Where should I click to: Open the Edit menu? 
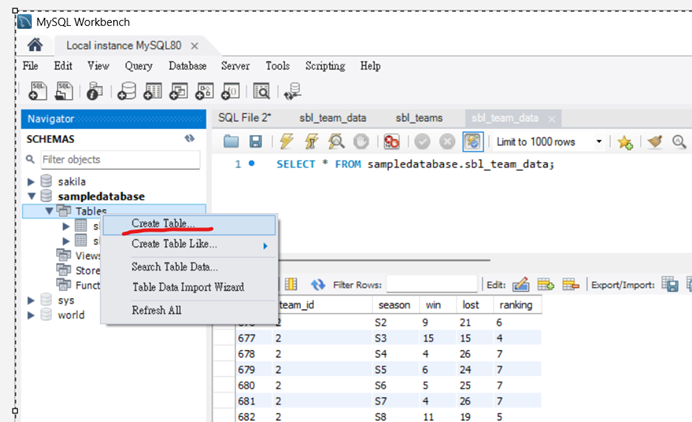[63, 66]
